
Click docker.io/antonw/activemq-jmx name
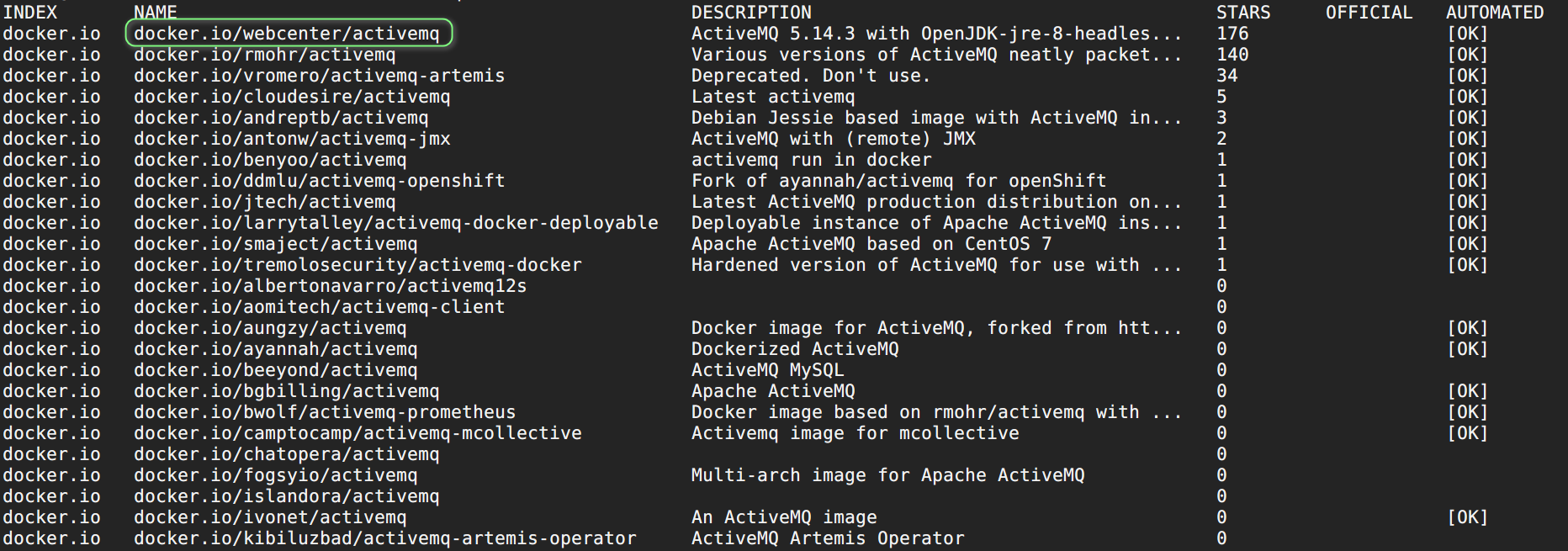292,139
